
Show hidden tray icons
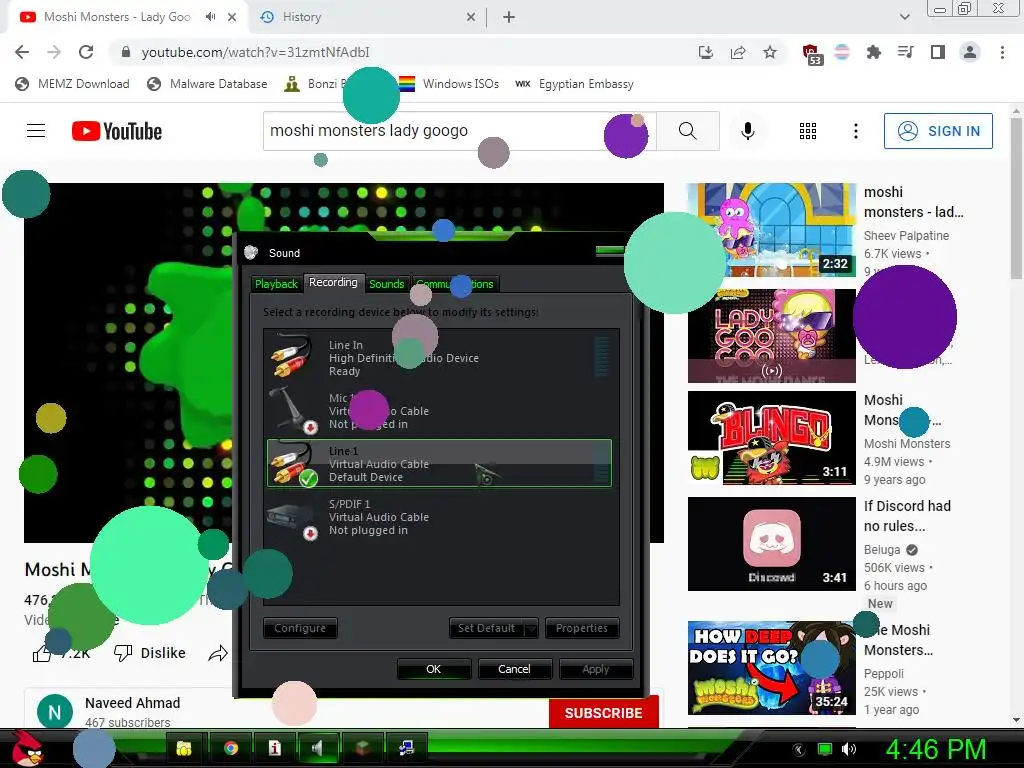pyautogui.click(x=799, y=750)
